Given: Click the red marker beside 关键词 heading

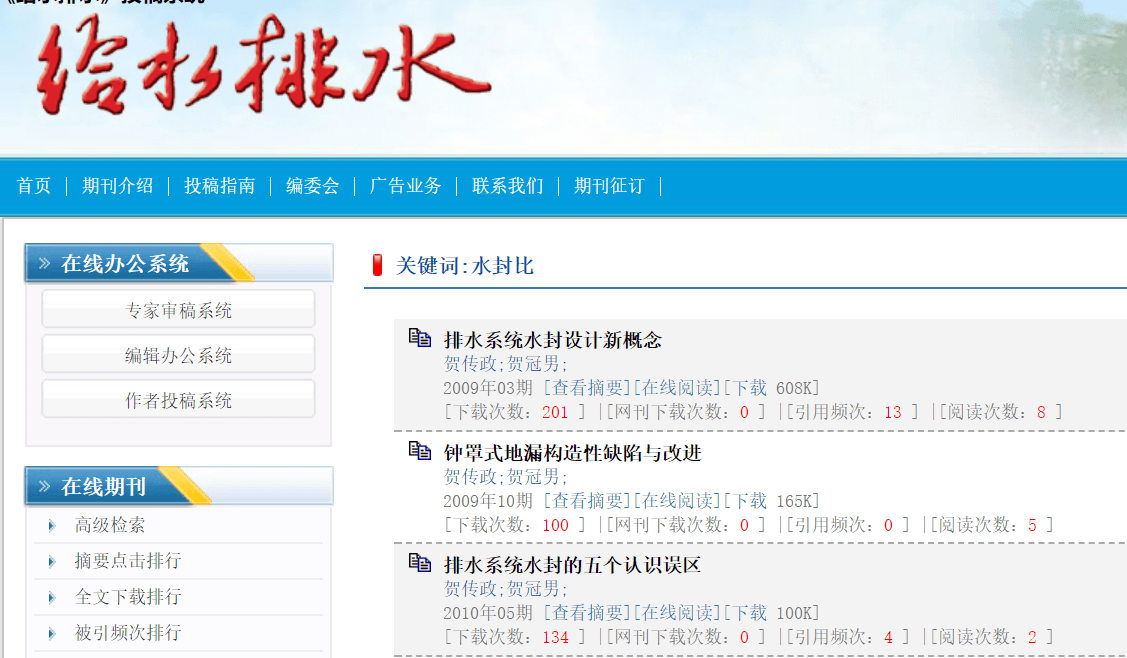Looking at the screenshot, I should pyautogui.click(x=377, y=265).
